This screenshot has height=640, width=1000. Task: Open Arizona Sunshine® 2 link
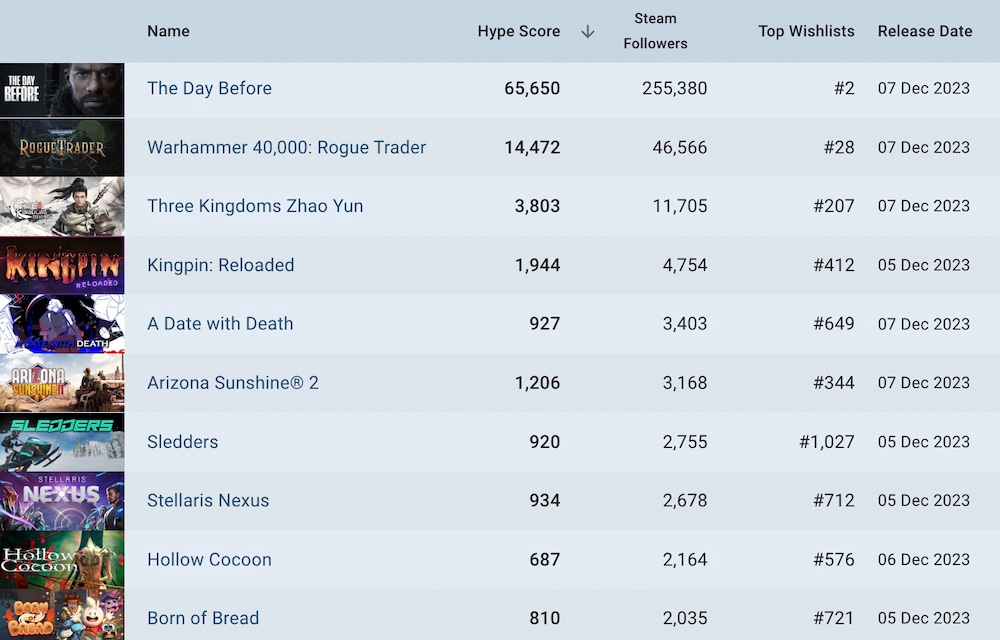click(x=233, y=382)
